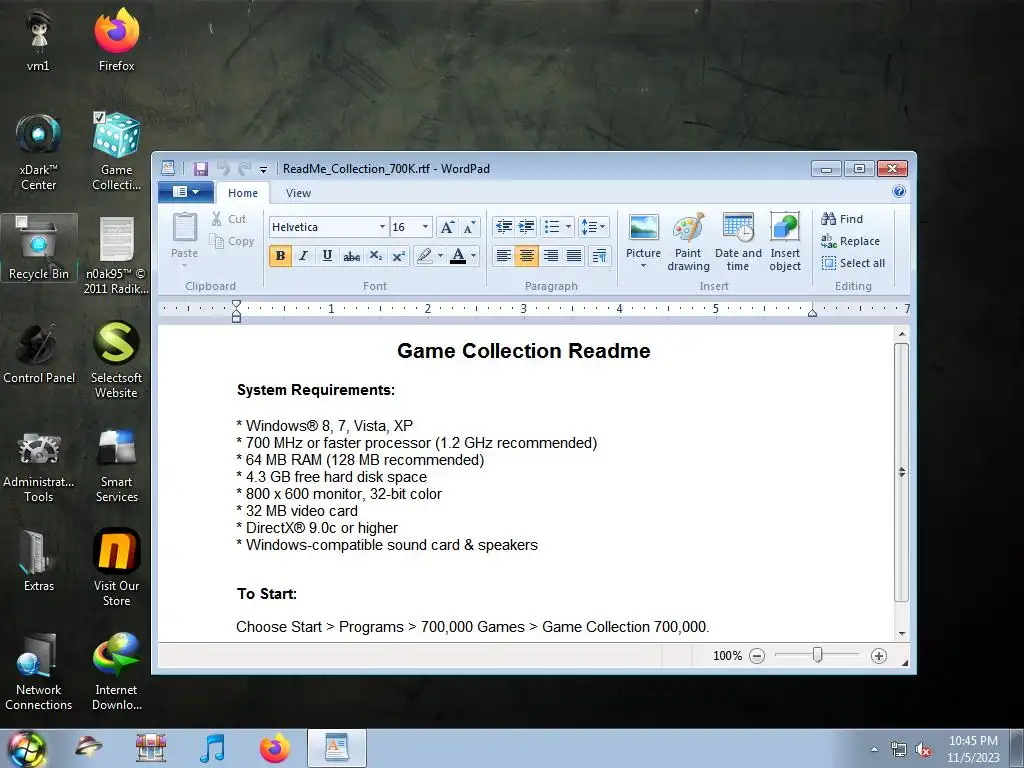The image size is (1024, 768).
Task: Click the Grow font icon
Action: (447, 227)
